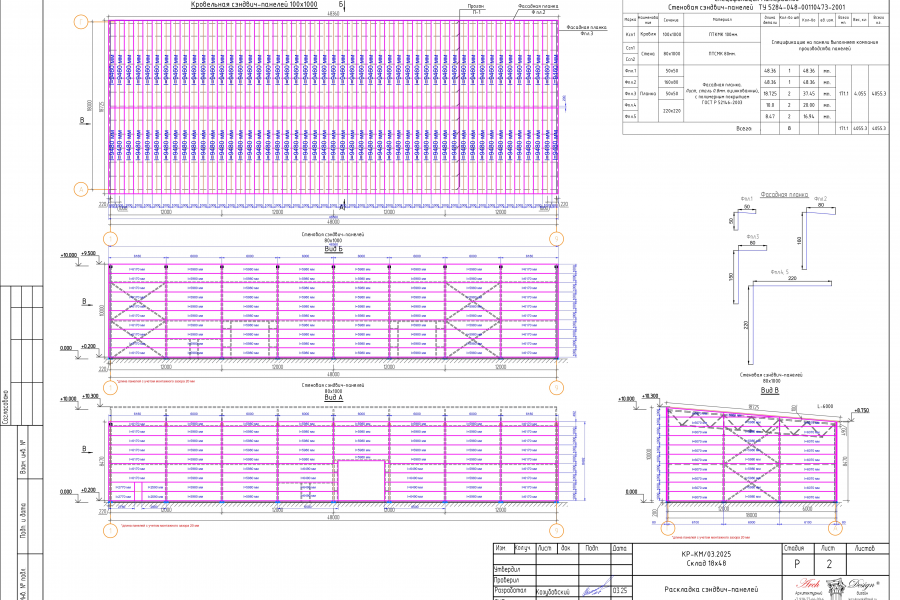
Task: Select axis marker circle 'А' beside roof plan
Action: click(x=81, y=189)
